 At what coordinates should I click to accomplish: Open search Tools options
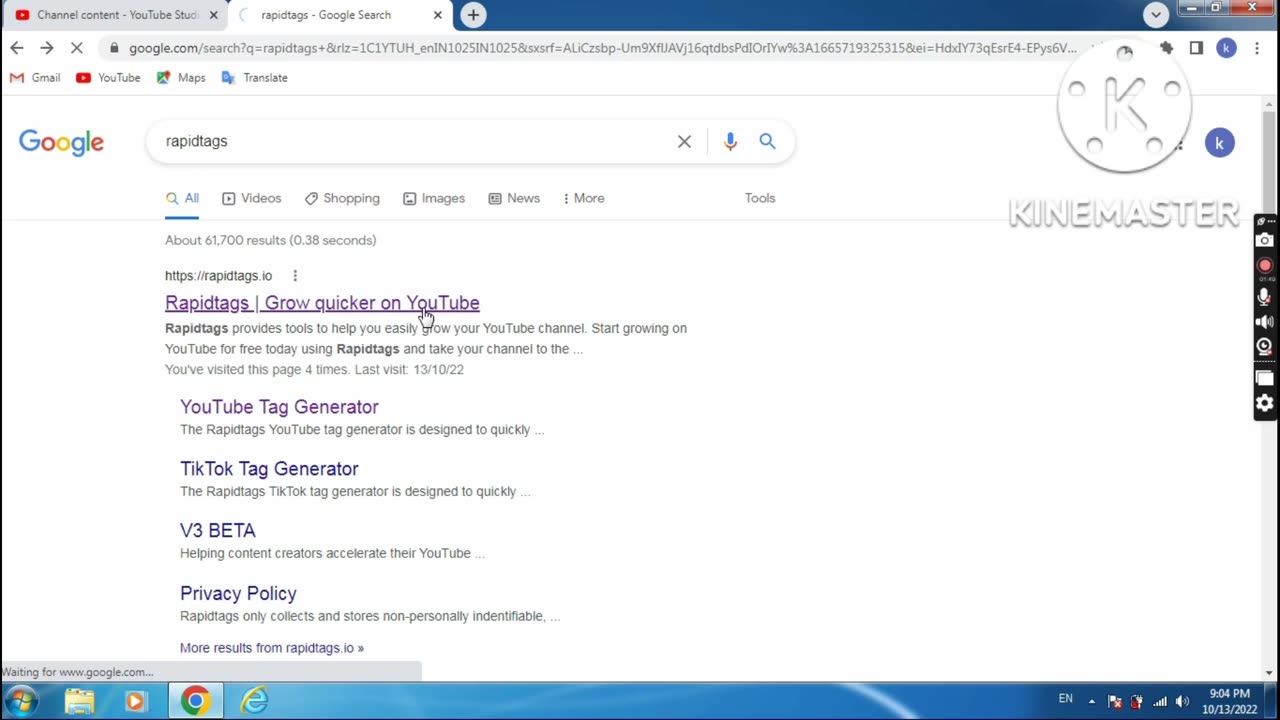pyautogui.click(x=760, y=198)
